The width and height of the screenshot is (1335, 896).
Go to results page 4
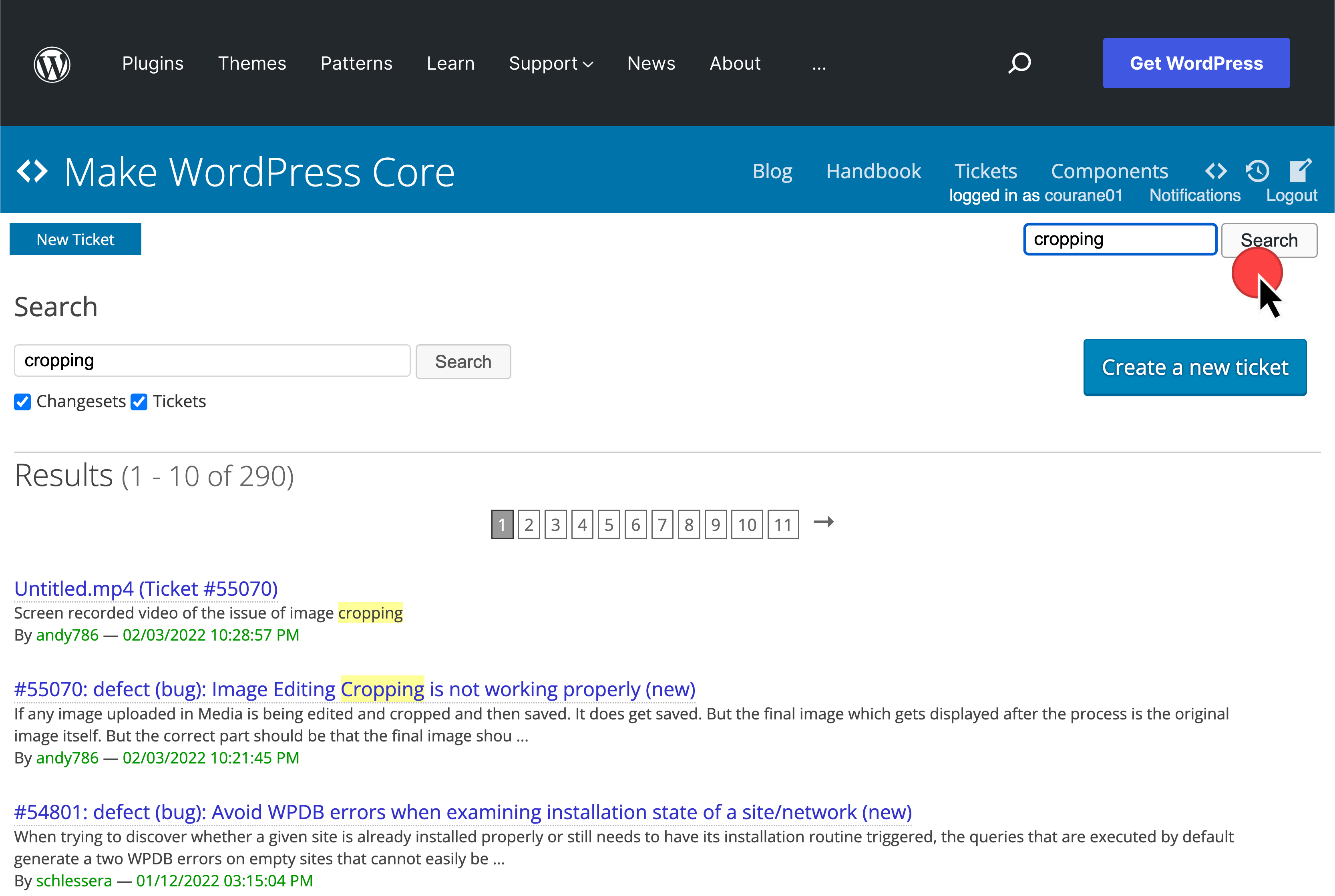(x=582, y=524)
